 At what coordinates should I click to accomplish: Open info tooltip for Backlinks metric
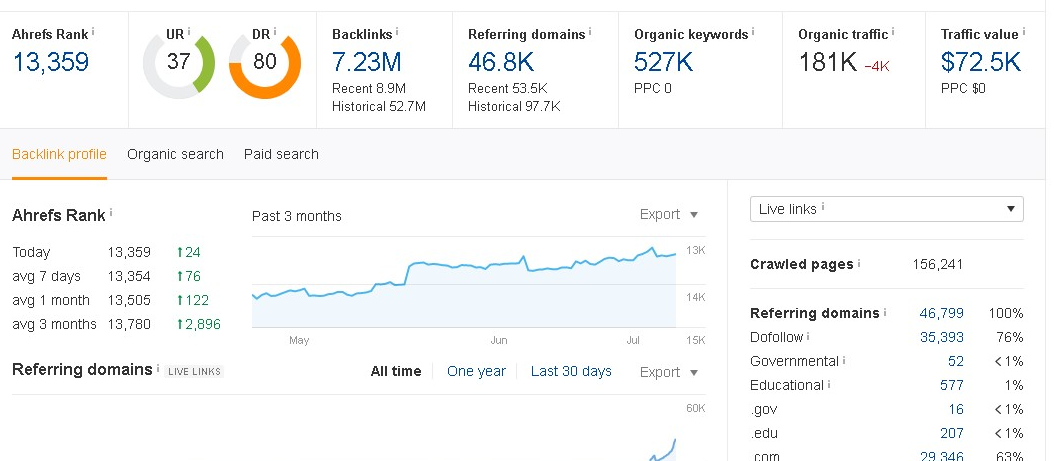point(397,32)
